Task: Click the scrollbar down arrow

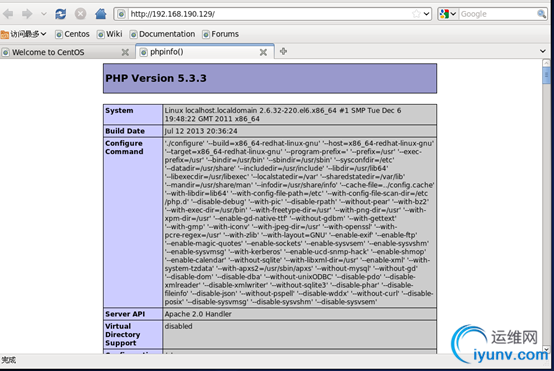Action: (546, 349)
